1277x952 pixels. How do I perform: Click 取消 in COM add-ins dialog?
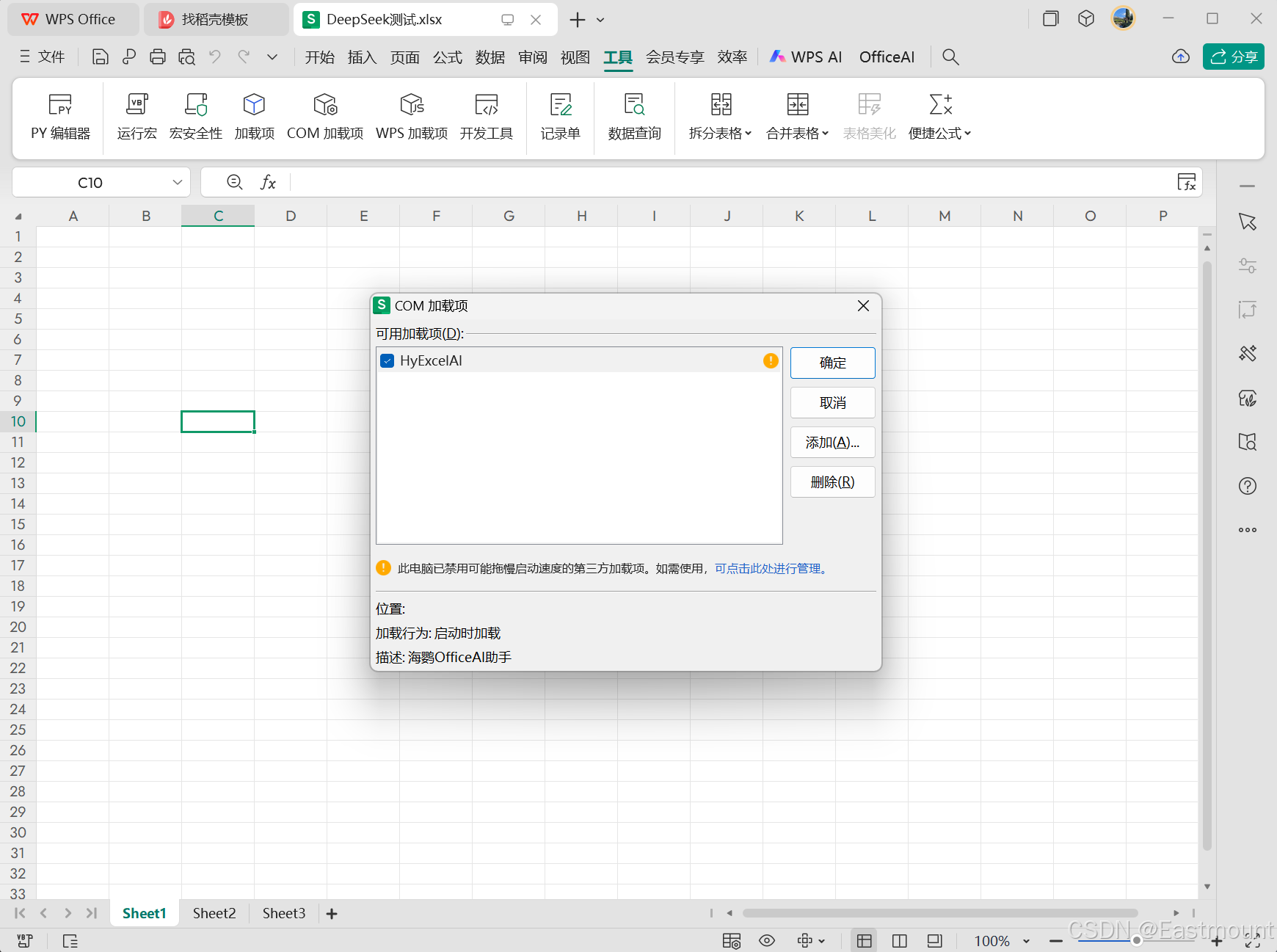[833, 402]
